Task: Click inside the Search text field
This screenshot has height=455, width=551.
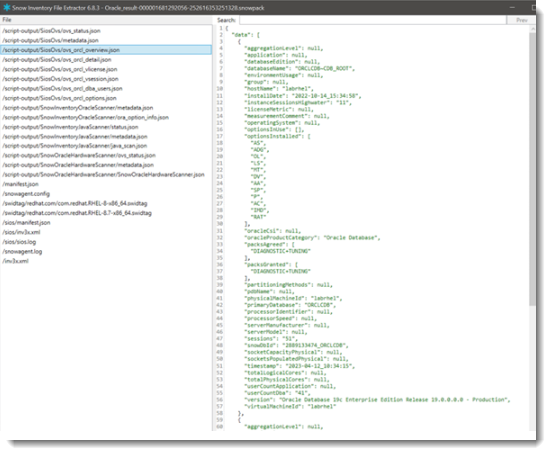Action: 373,20
